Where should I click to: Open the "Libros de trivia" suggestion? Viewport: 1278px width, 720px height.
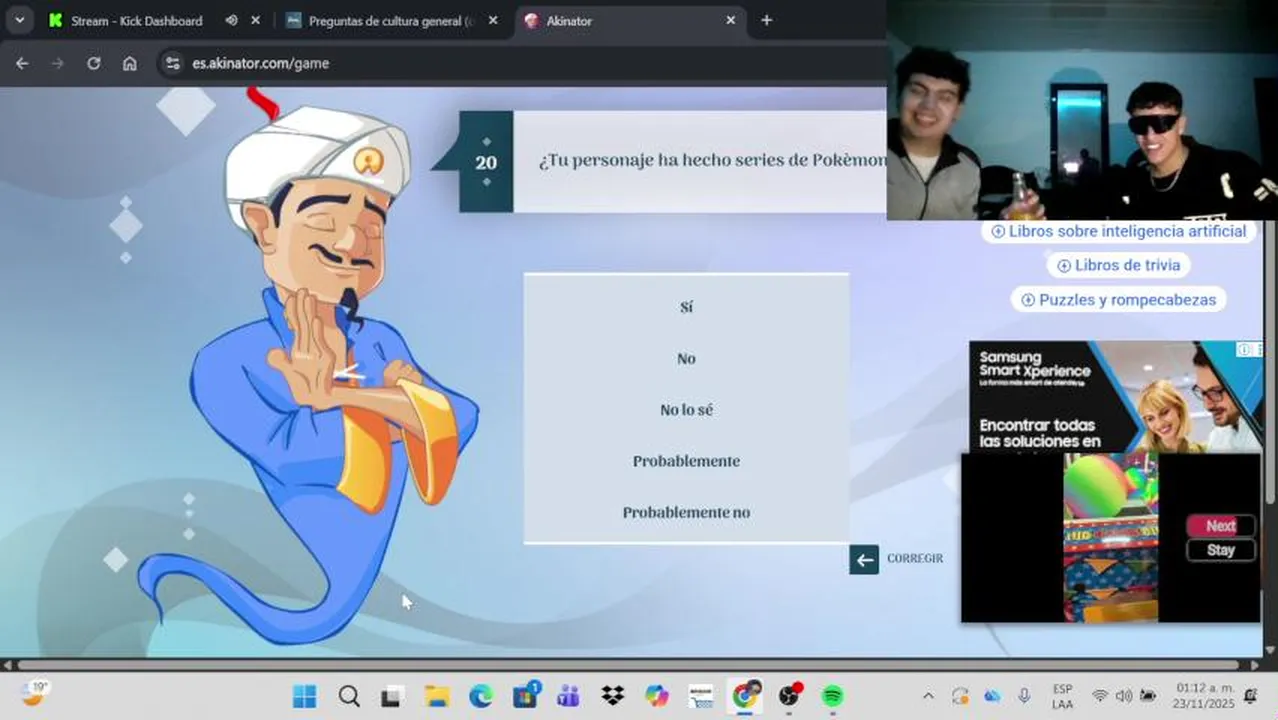point(1119,265)
